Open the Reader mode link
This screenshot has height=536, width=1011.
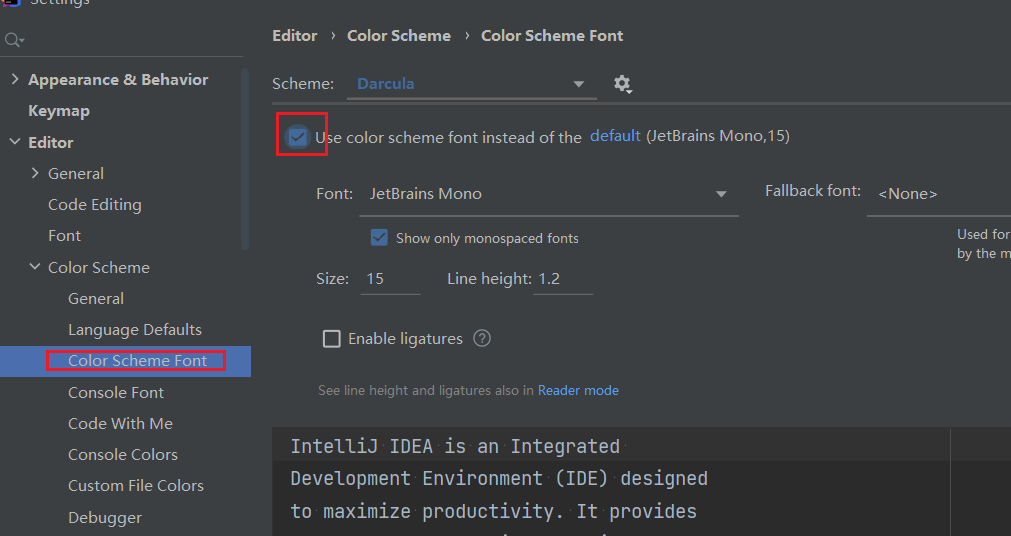point(578,390)
